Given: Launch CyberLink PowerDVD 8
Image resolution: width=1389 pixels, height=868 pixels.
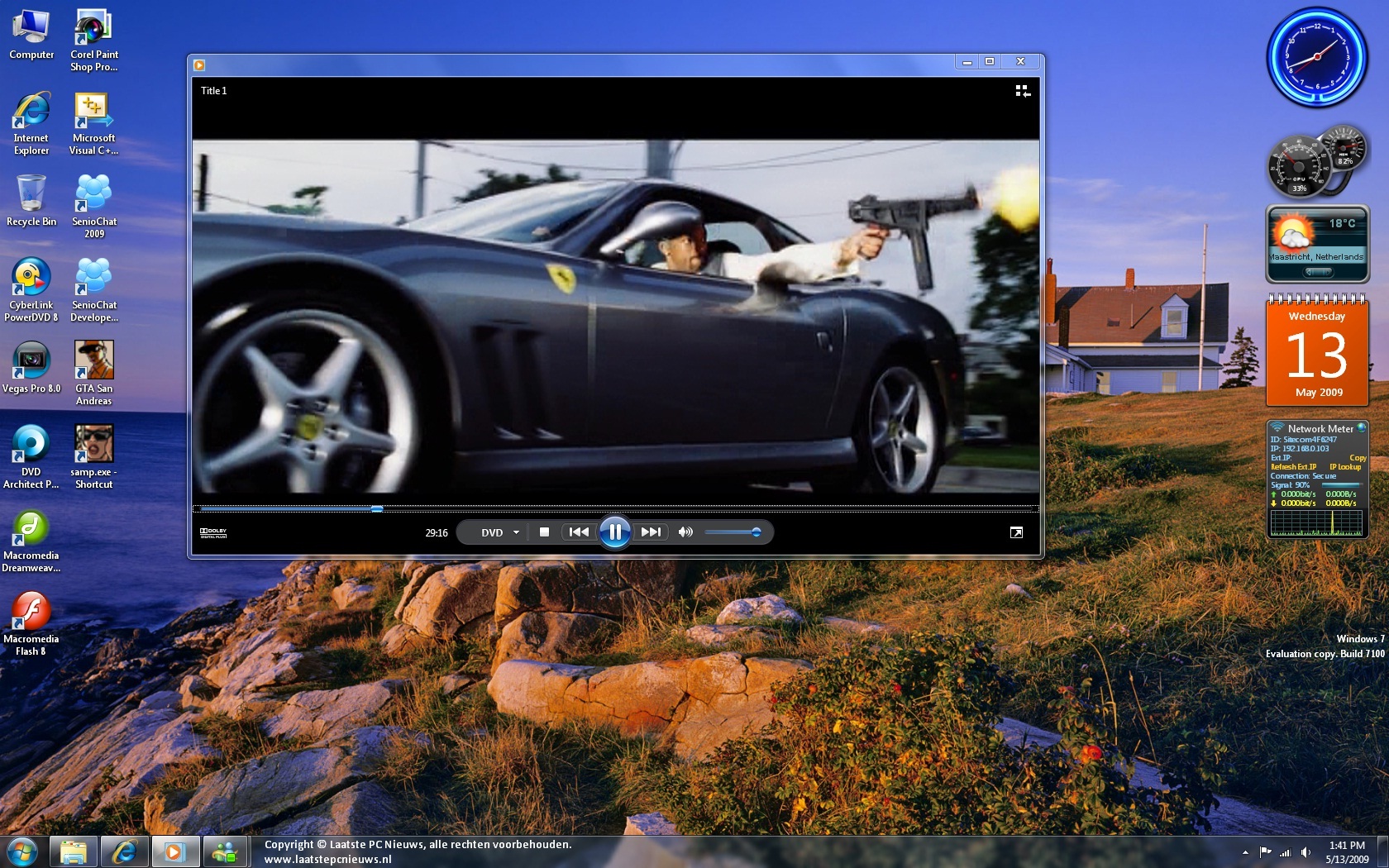Looking at the screenshot, I should (31, 291).
